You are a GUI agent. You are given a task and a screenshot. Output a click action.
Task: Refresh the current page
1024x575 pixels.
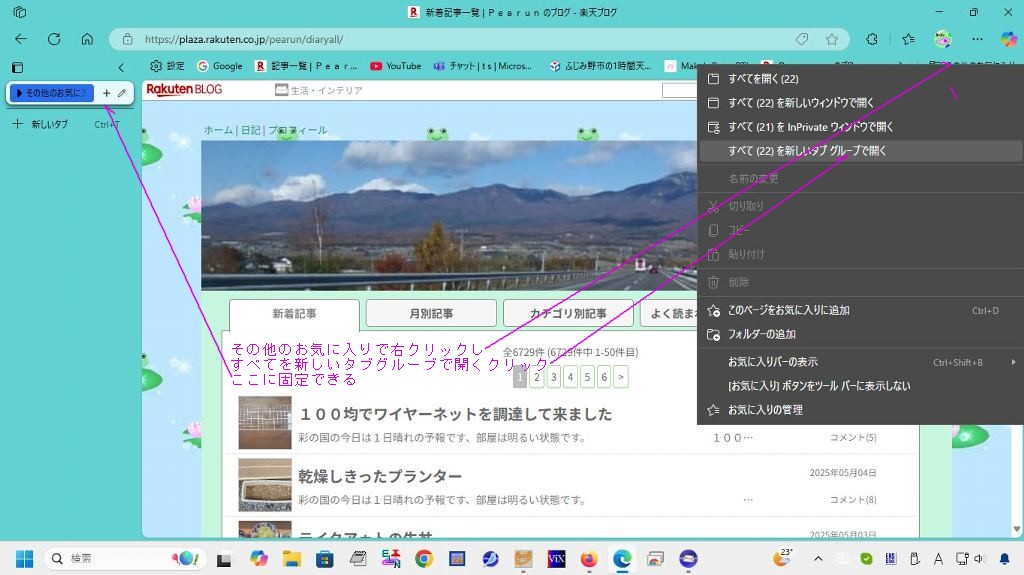pos(54,39)
